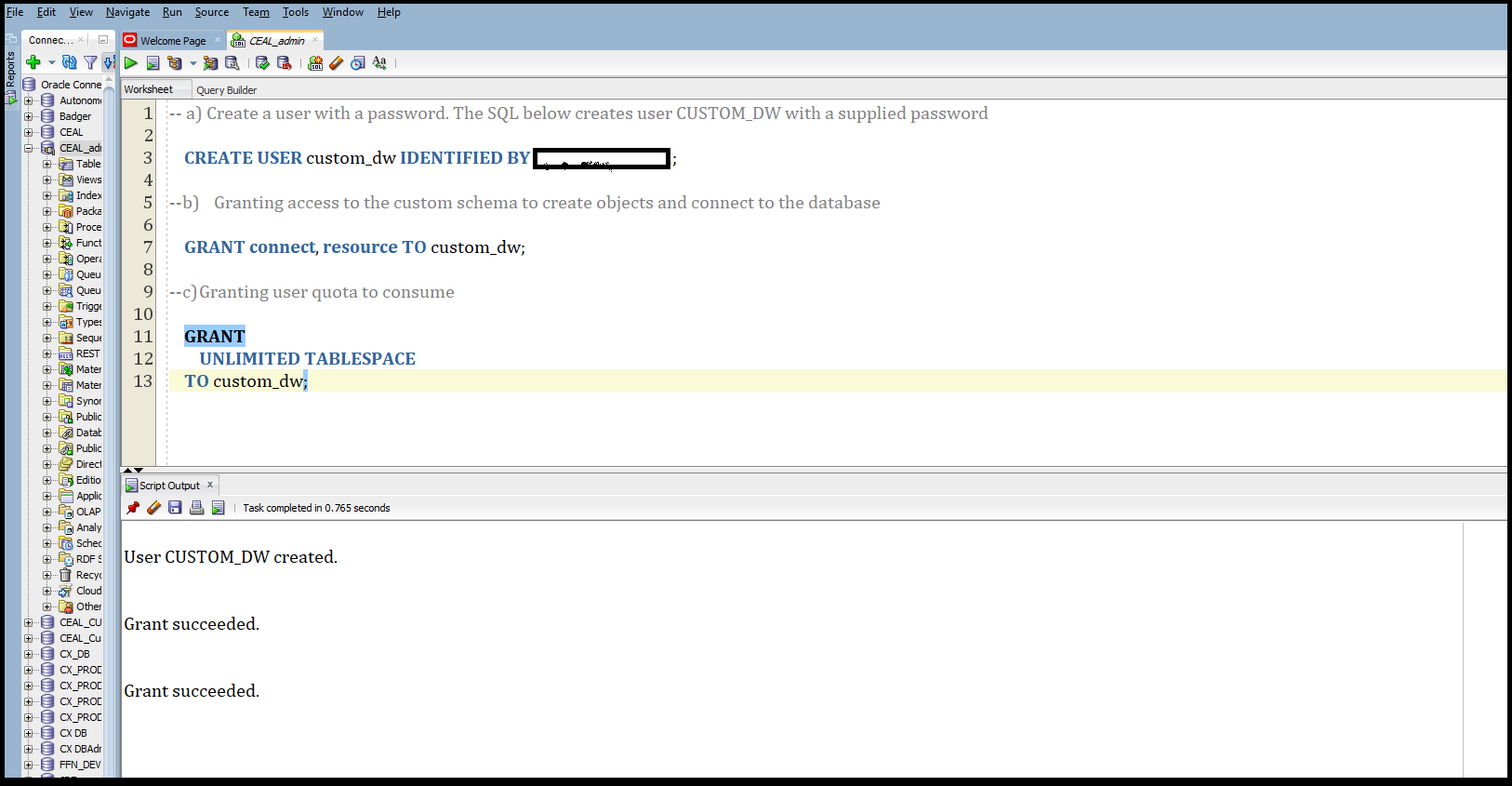Image resolution: width=1512 pixels, height=786 pixels.
Task: Select the CX_DB connection
Action: pos(66,654)
